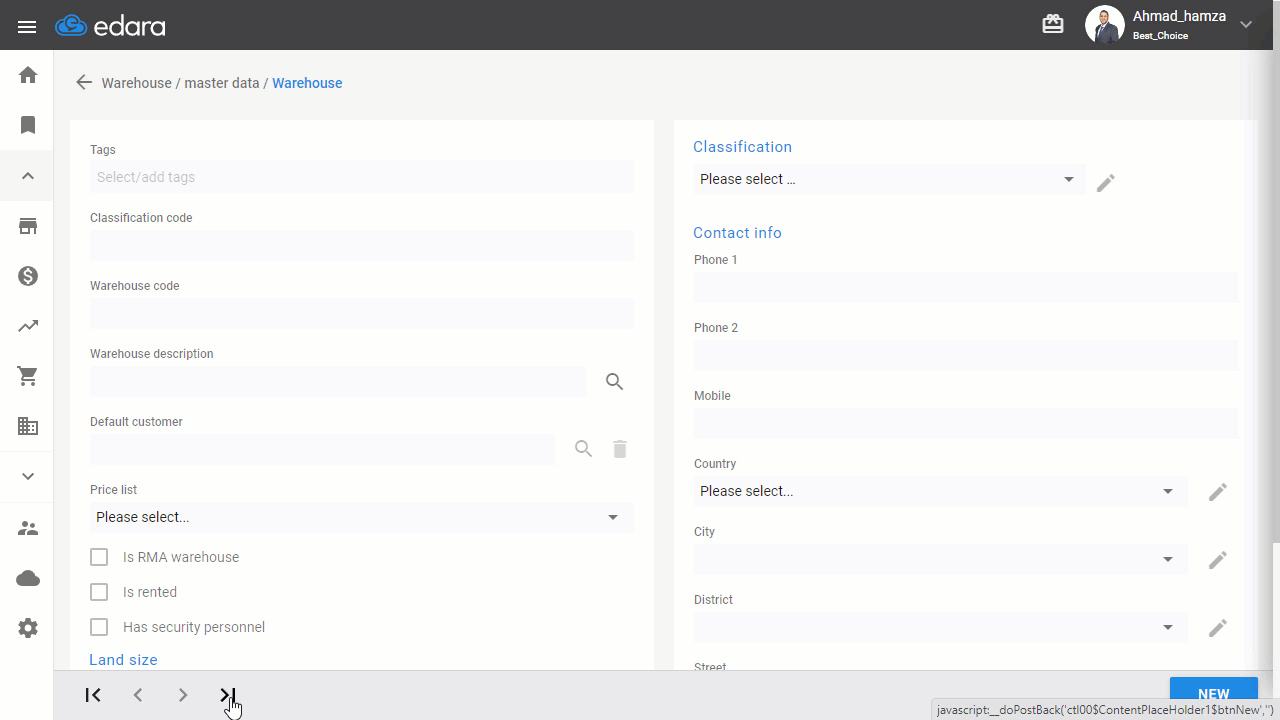This screenshot has width=1280, height=720.
Task: Go to Home in sidebar
Action: [x=28, y=75]
